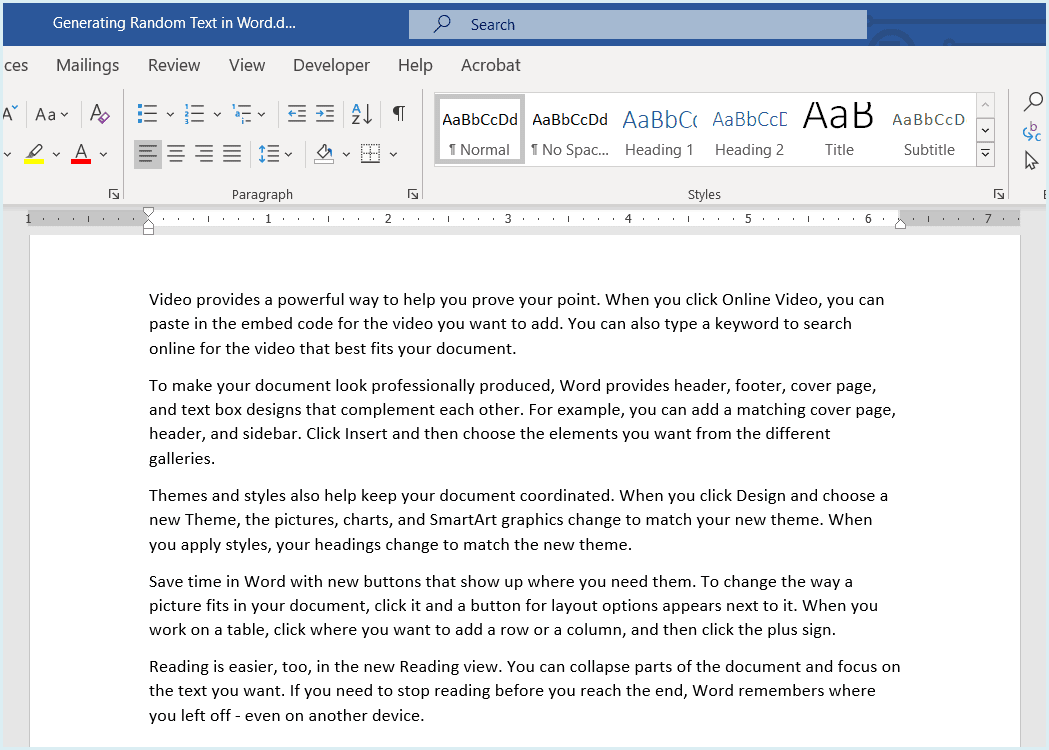Open the Review tab

pyautogui.click(x=174, y=65)
